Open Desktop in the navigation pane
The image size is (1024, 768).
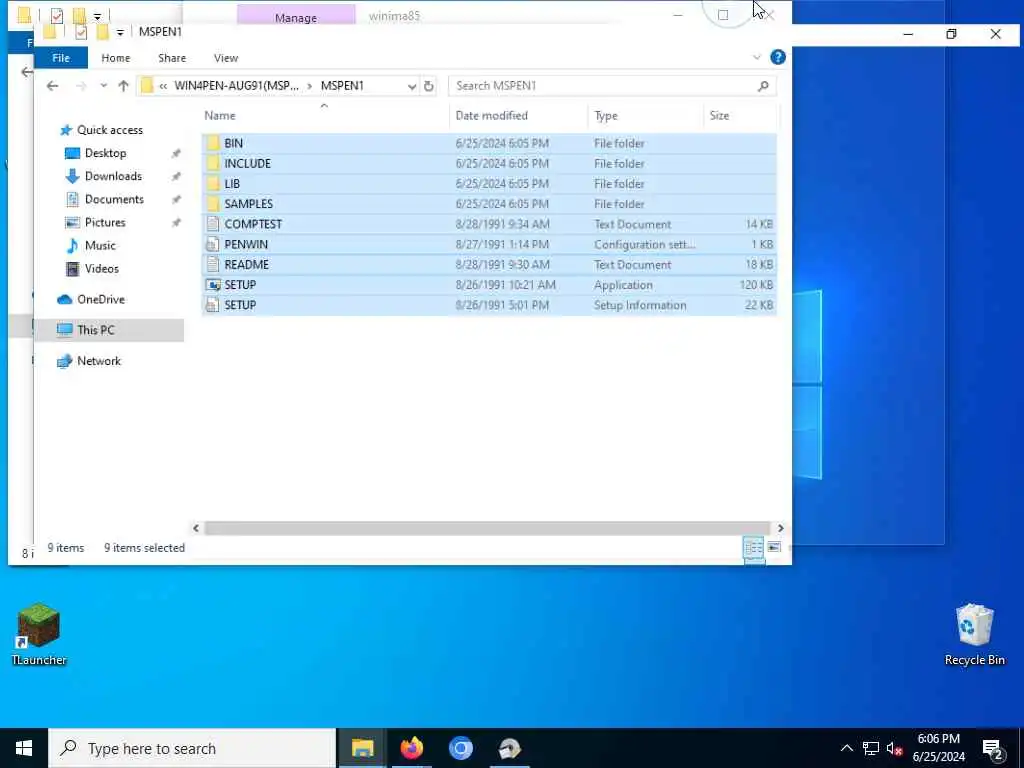tap(105, 153)
